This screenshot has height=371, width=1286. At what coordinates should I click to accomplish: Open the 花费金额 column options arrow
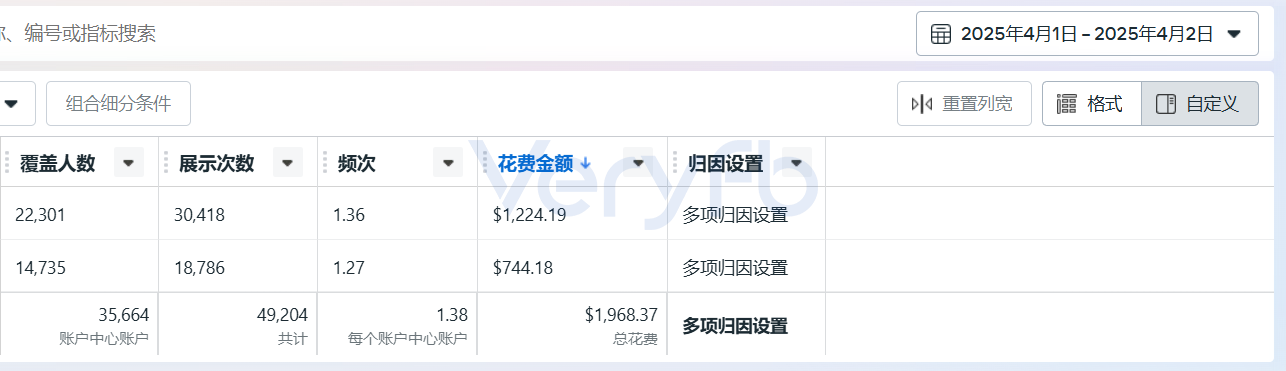[x=638, y=163]
